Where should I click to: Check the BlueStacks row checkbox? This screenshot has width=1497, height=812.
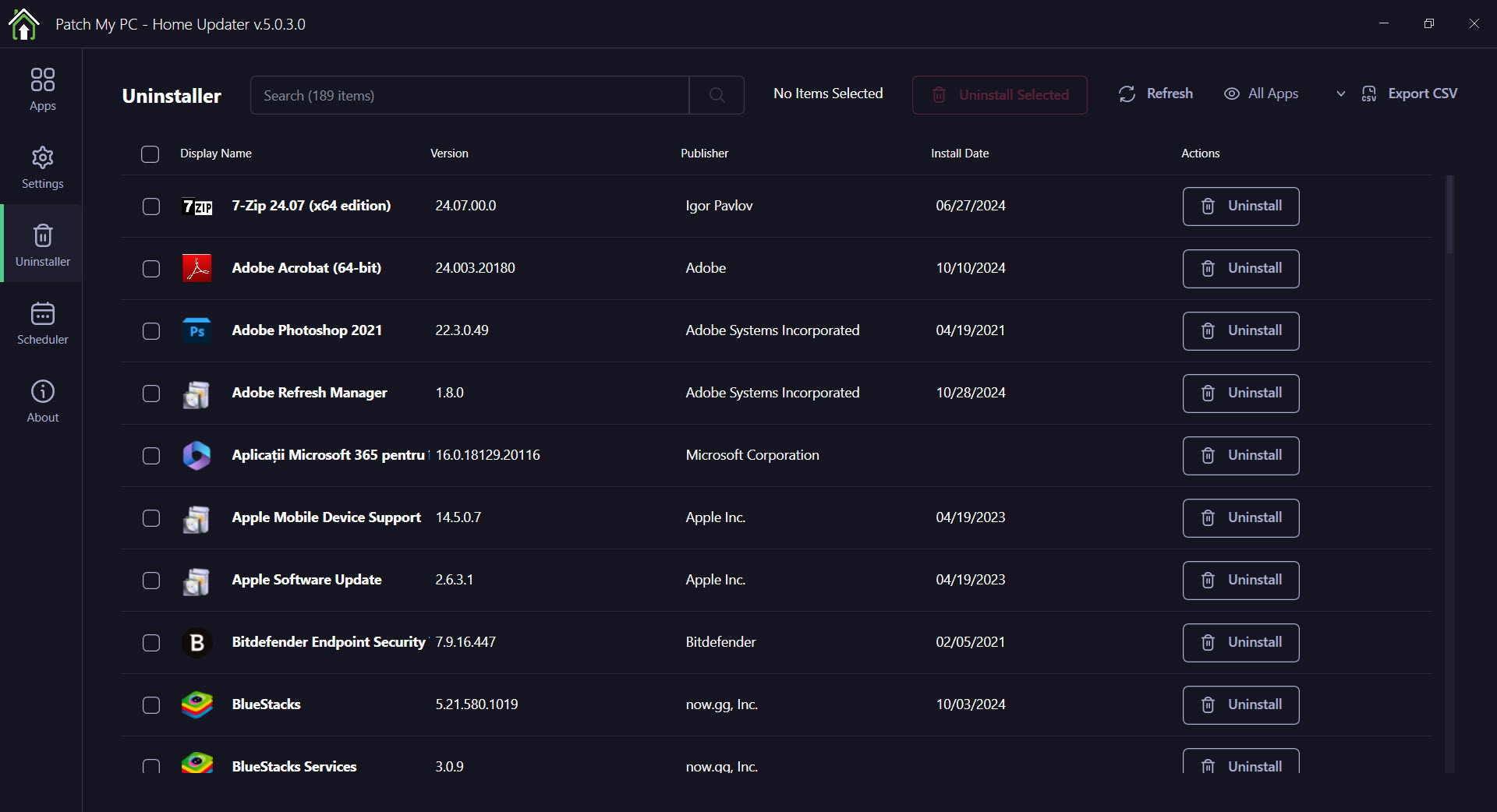[151, 704]
